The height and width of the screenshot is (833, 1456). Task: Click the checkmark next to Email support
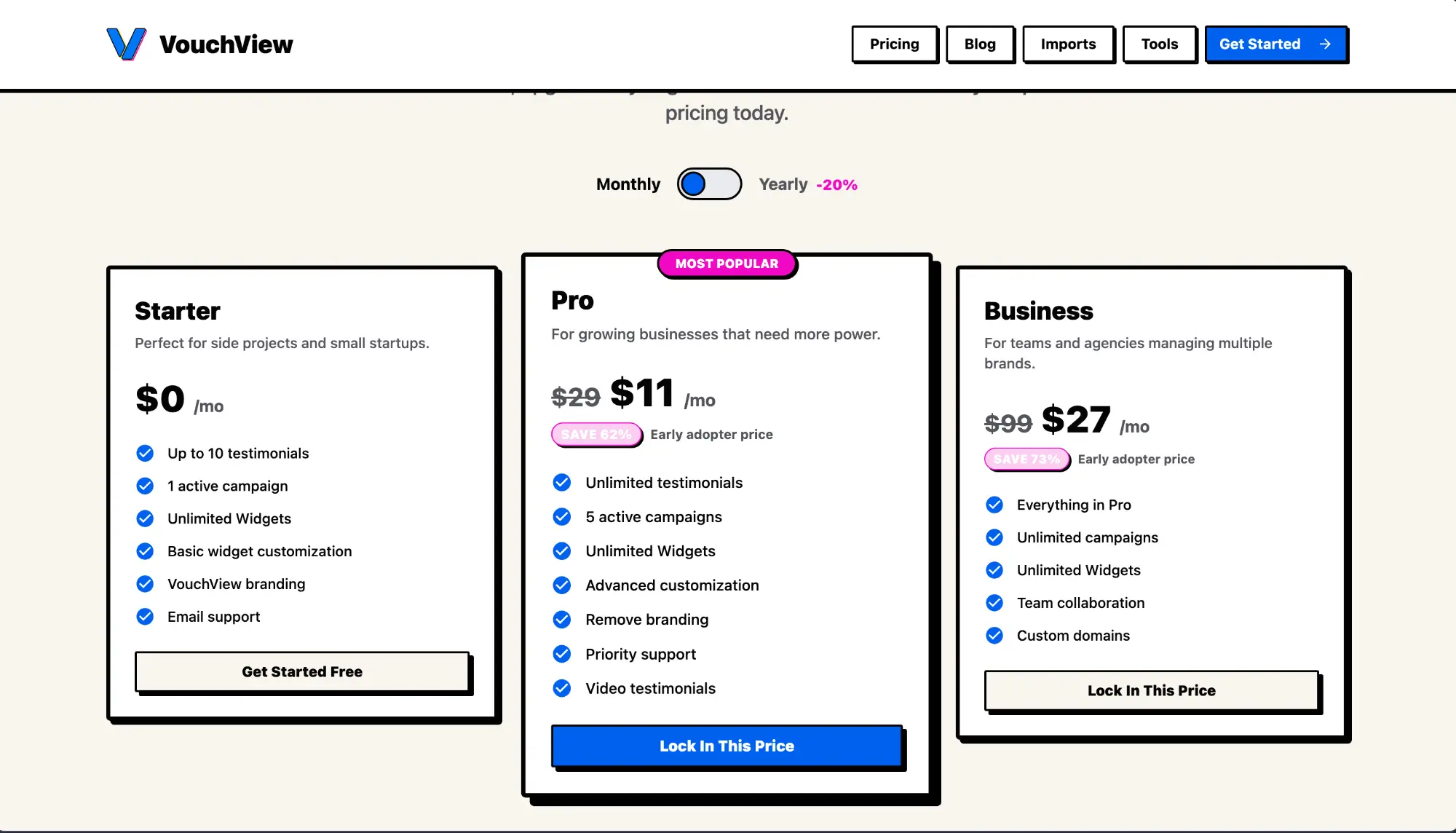point(145,617)
